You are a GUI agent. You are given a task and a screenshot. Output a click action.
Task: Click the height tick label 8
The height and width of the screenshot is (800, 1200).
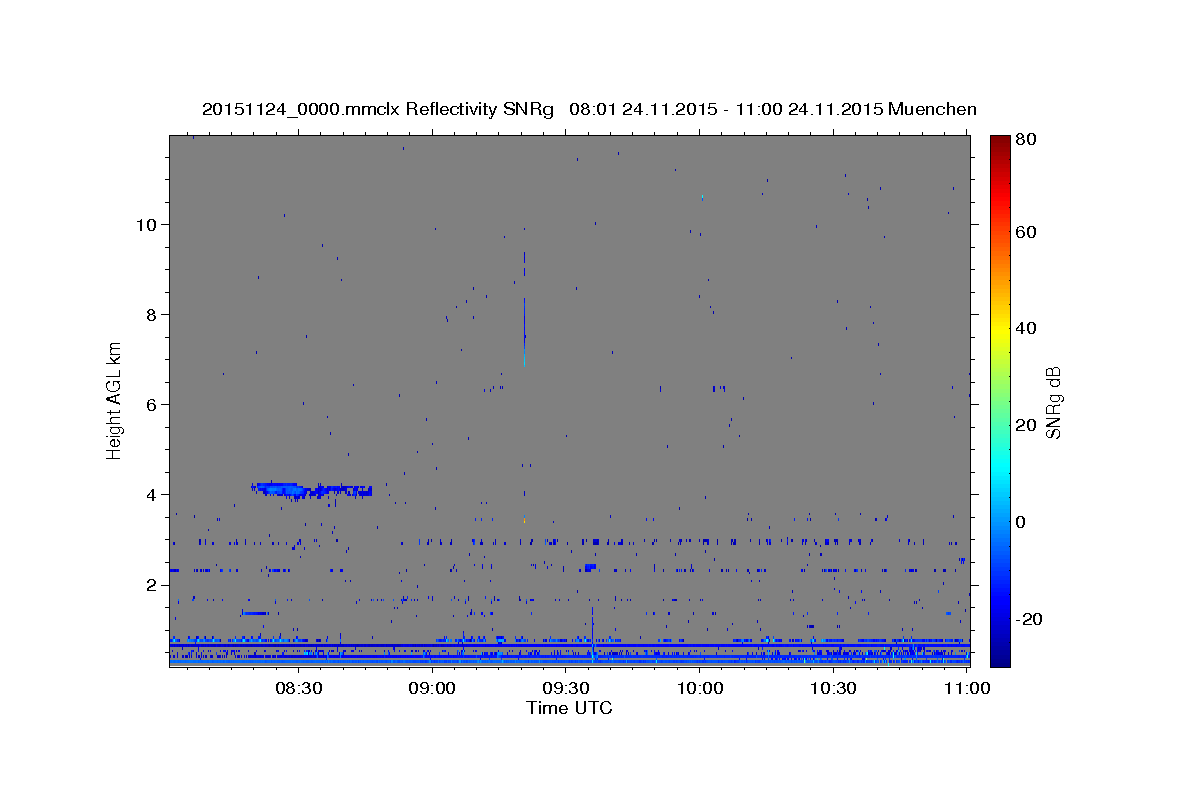[x=152, y=314]
